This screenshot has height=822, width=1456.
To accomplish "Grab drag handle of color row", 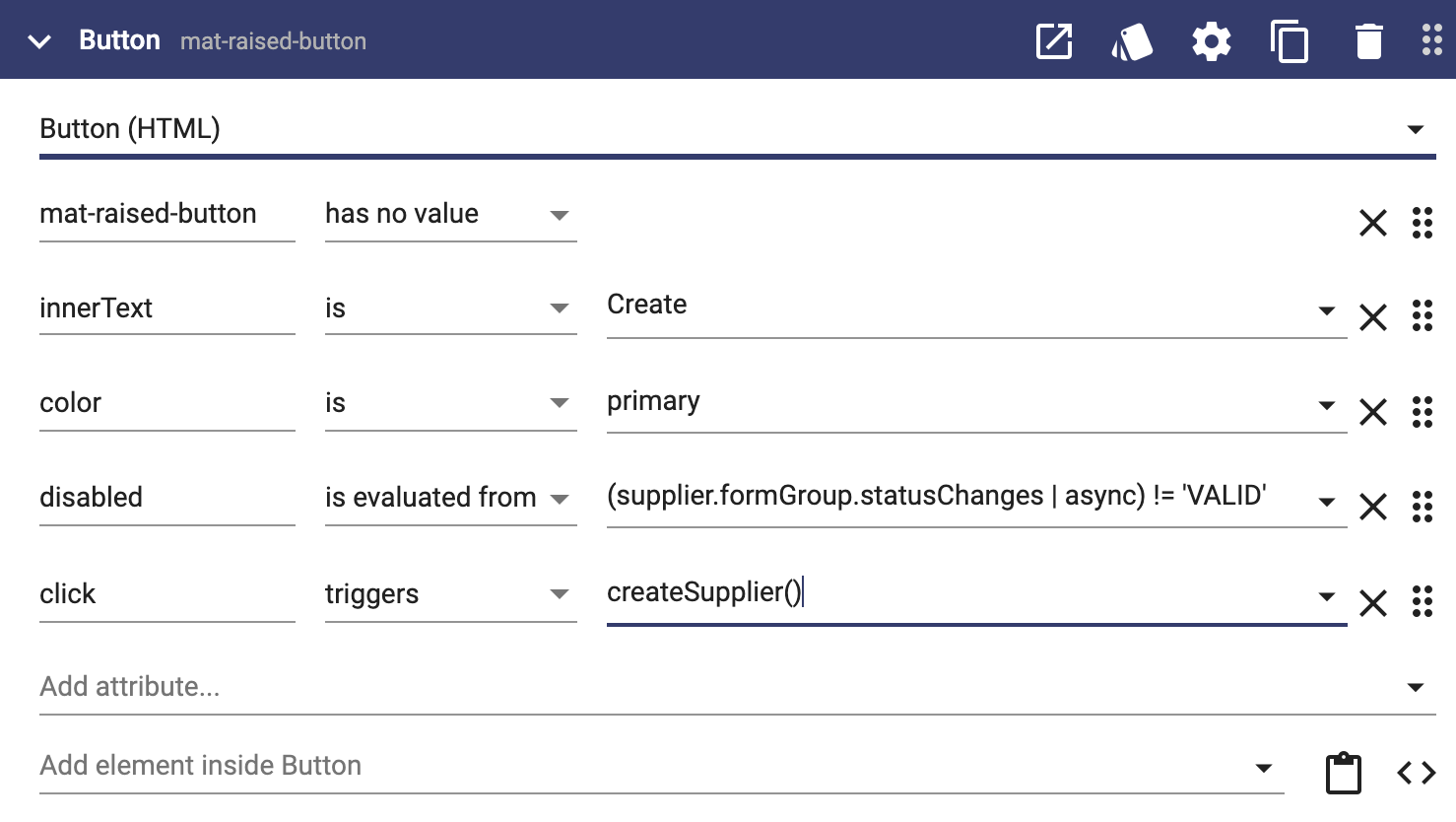I will [x=1423, y=412].
